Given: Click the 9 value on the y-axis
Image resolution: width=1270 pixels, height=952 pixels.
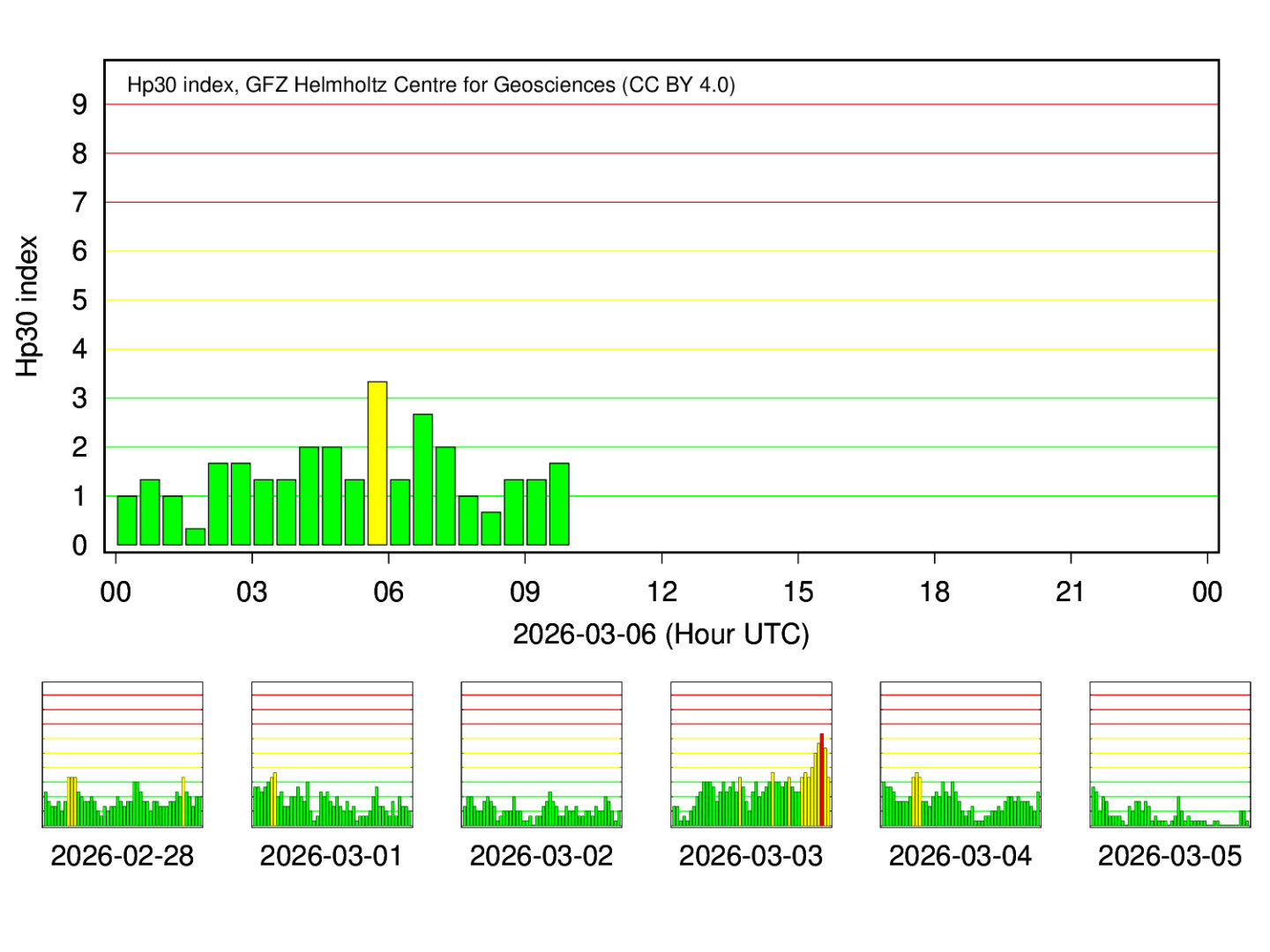Looking at the screenshot, I should pyautogui.click(x=80, y=105).
